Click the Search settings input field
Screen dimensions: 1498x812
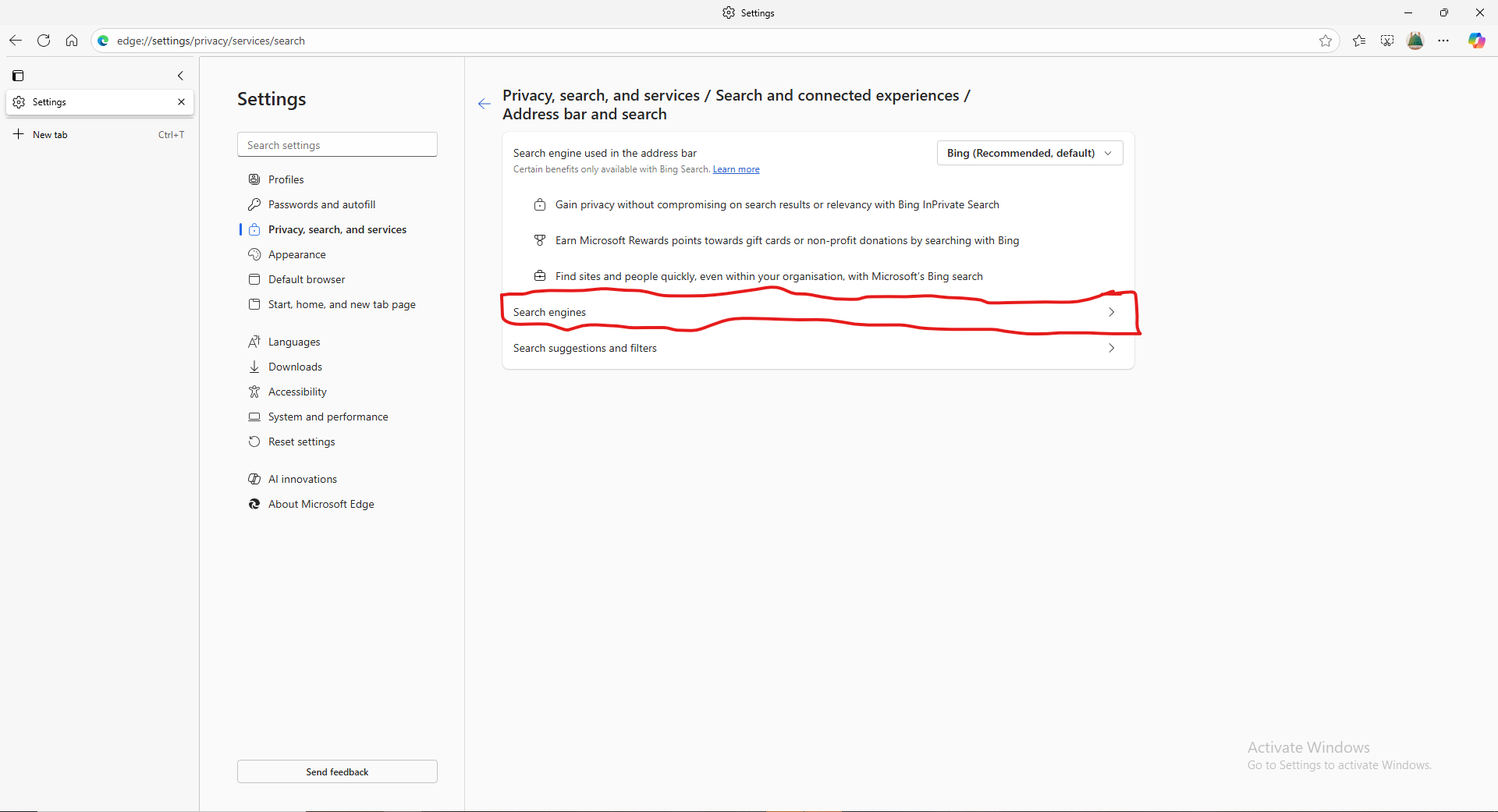[x=337, y=145]
